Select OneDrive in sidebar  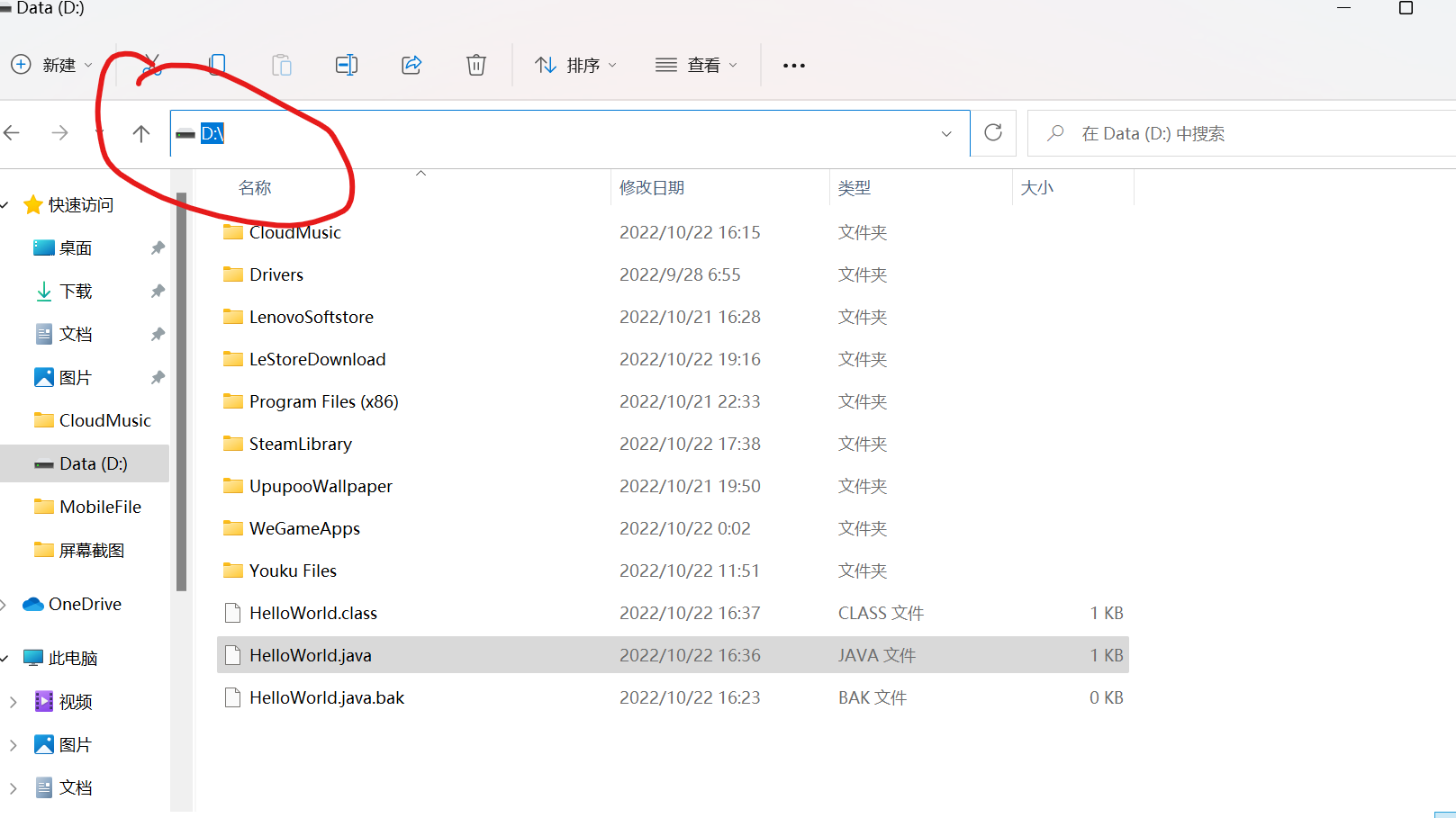tap(72, 604)
